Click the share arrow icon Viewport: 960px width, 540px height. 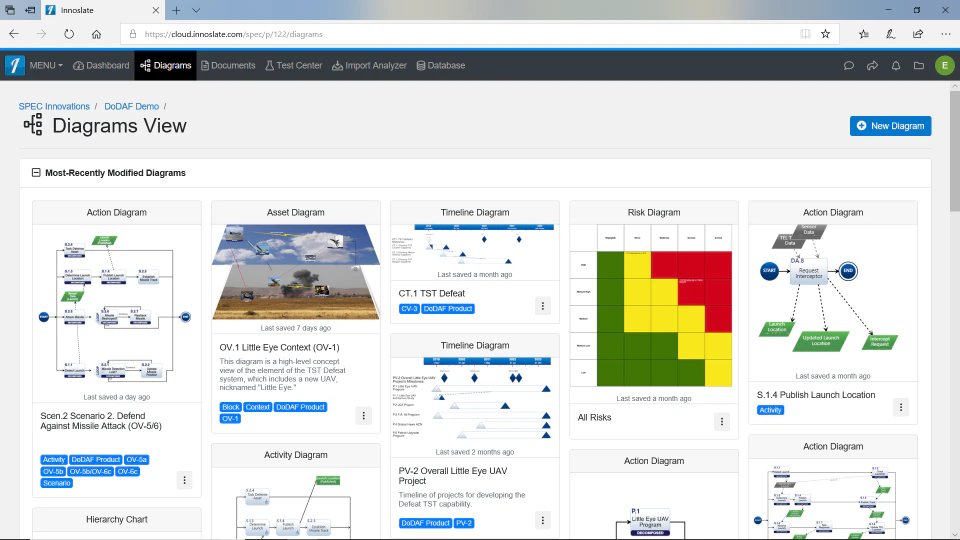[x=872, y=66]
